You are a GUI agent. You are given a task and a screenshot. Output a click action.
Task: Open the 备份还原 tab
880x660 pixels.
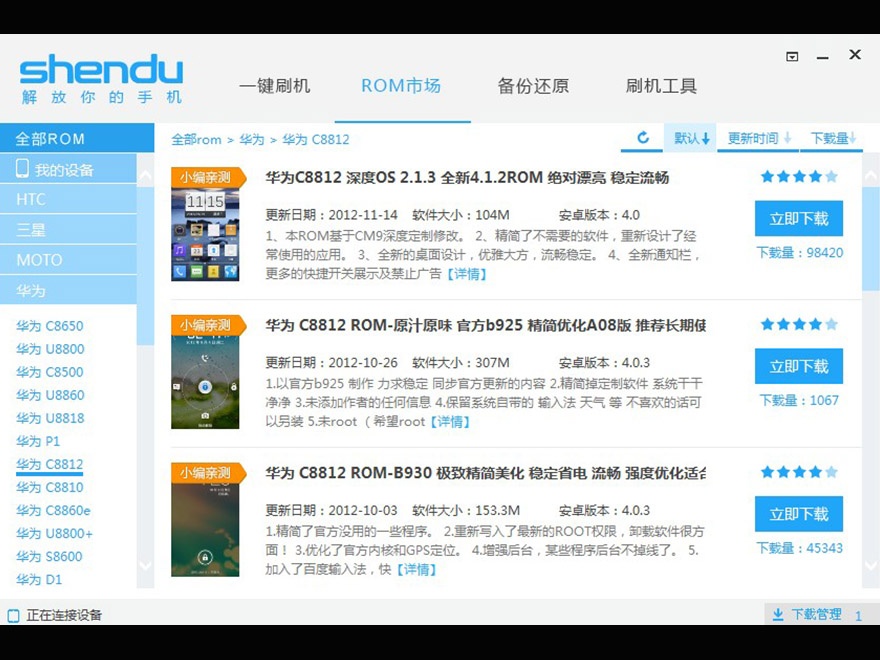(533, 86)
